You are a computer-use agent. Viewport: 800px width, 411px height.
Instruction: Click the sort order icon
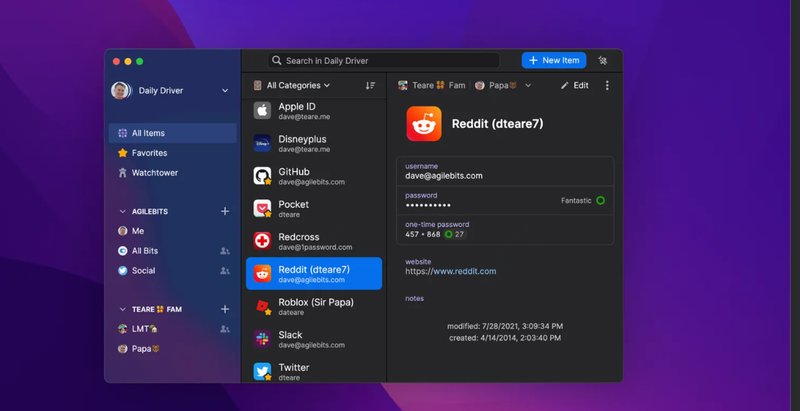(x=371, y=86)
